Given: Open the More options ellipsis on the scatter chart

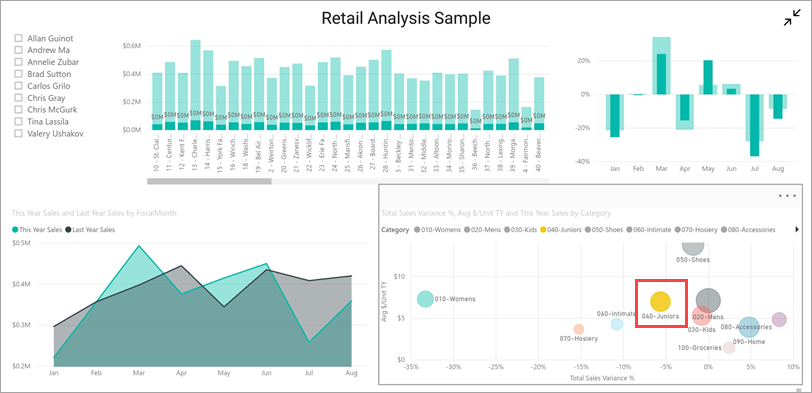Looking at the screenshot, I should (x=787, y=196).
